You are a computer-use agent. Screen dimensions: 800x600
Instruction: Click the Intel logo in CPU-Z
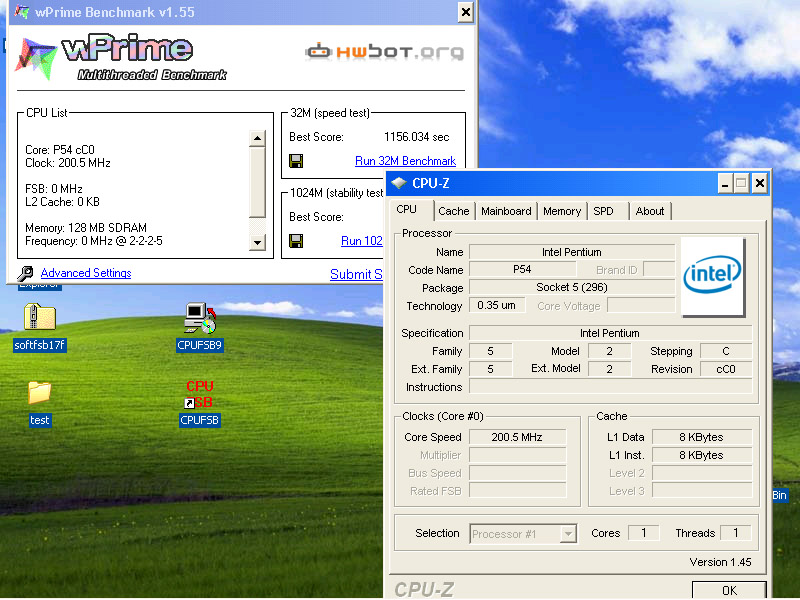tap(712, 276)
